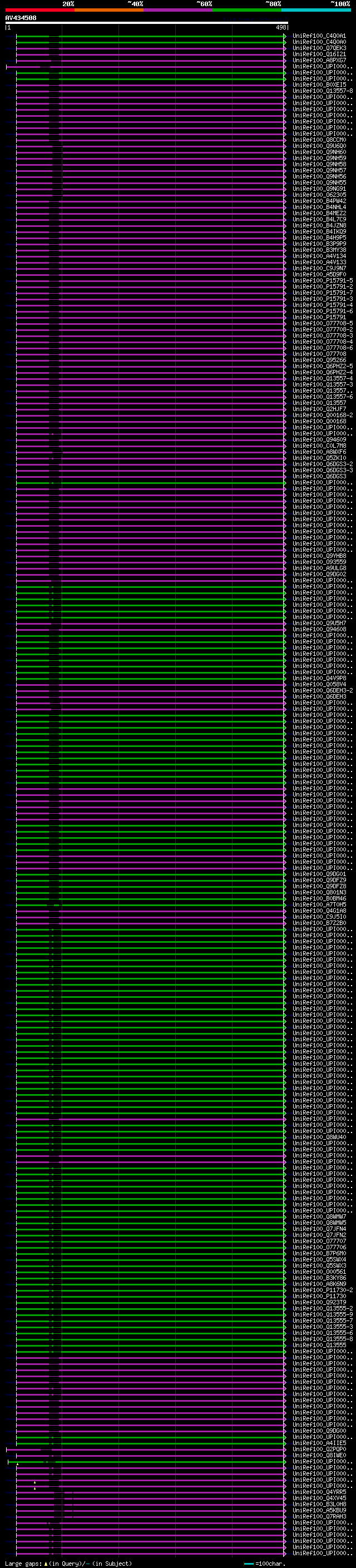Click hit label UniRef100_B3MY38
Screen dimensions: 356x1568
(319, 250)
